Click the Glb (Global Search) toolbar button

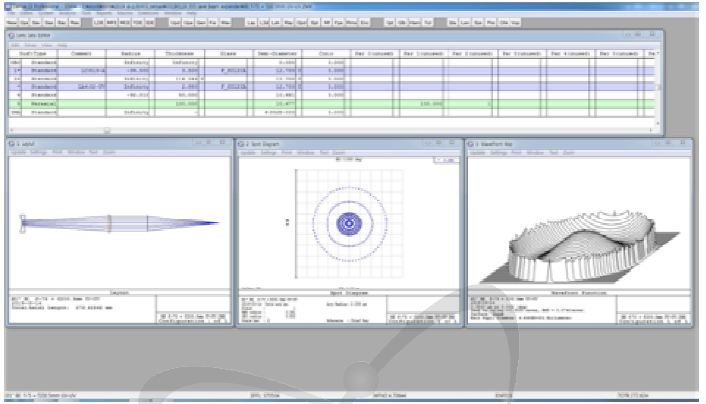point(402,22)
